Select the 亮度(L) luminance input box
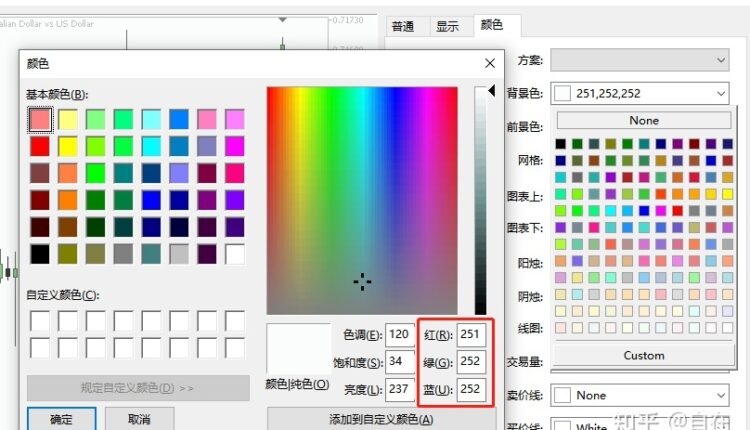This screenshot has width=750, height=430. pos(400,388)
